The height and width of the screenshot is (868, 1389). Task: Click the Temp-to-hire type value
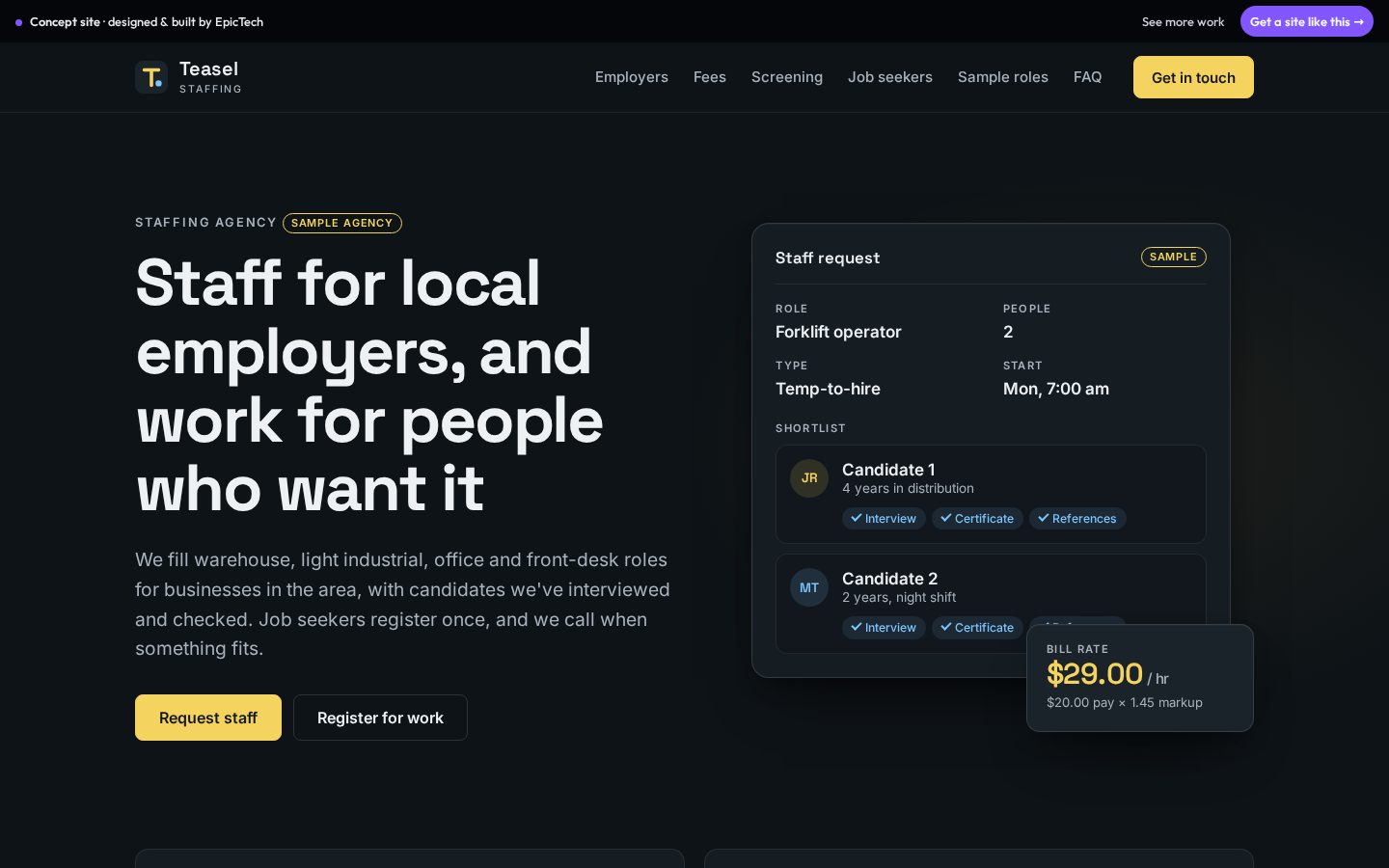[828, 389]
